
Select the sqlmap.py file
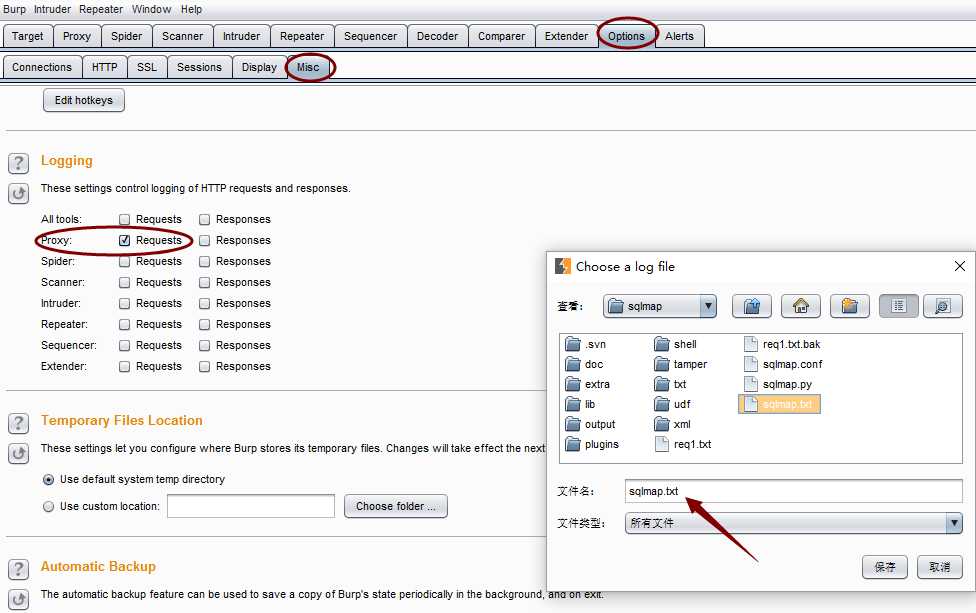point(779,384)
